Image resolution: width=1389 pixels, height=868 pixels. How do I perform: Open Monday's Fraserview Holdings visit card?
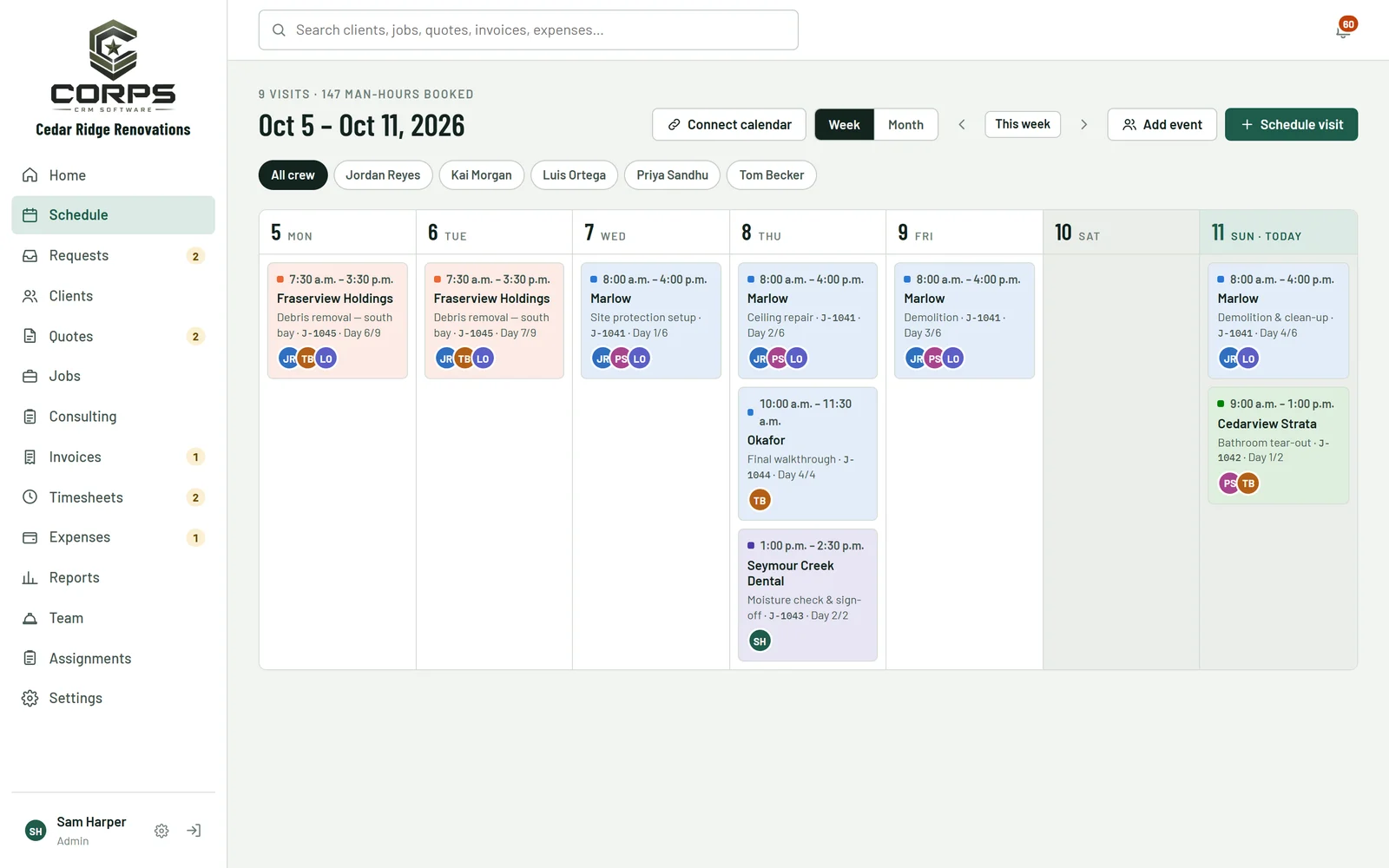[338, 320]
